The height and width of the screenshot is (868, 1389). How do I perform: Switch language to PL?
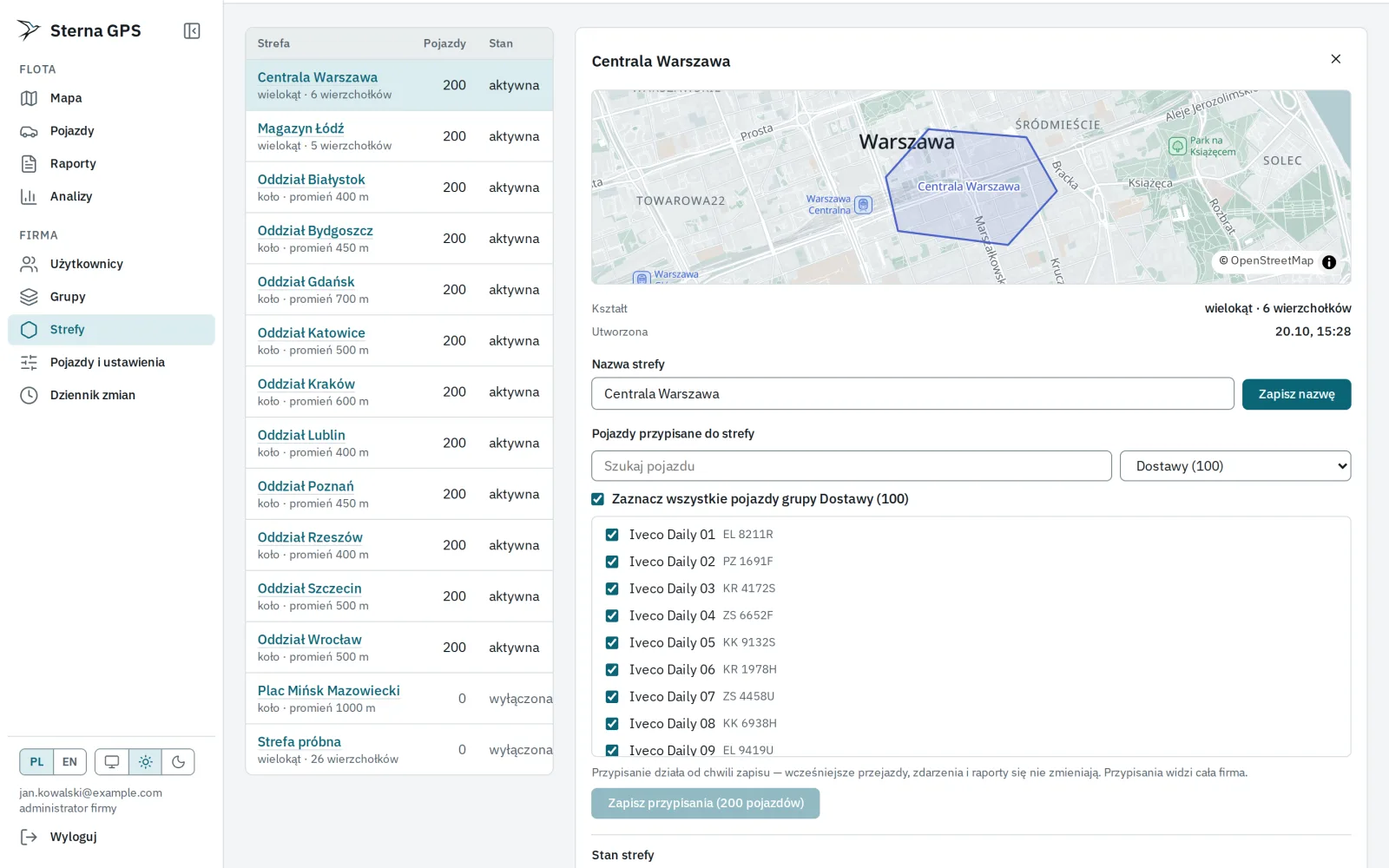[x=36, y=762]
